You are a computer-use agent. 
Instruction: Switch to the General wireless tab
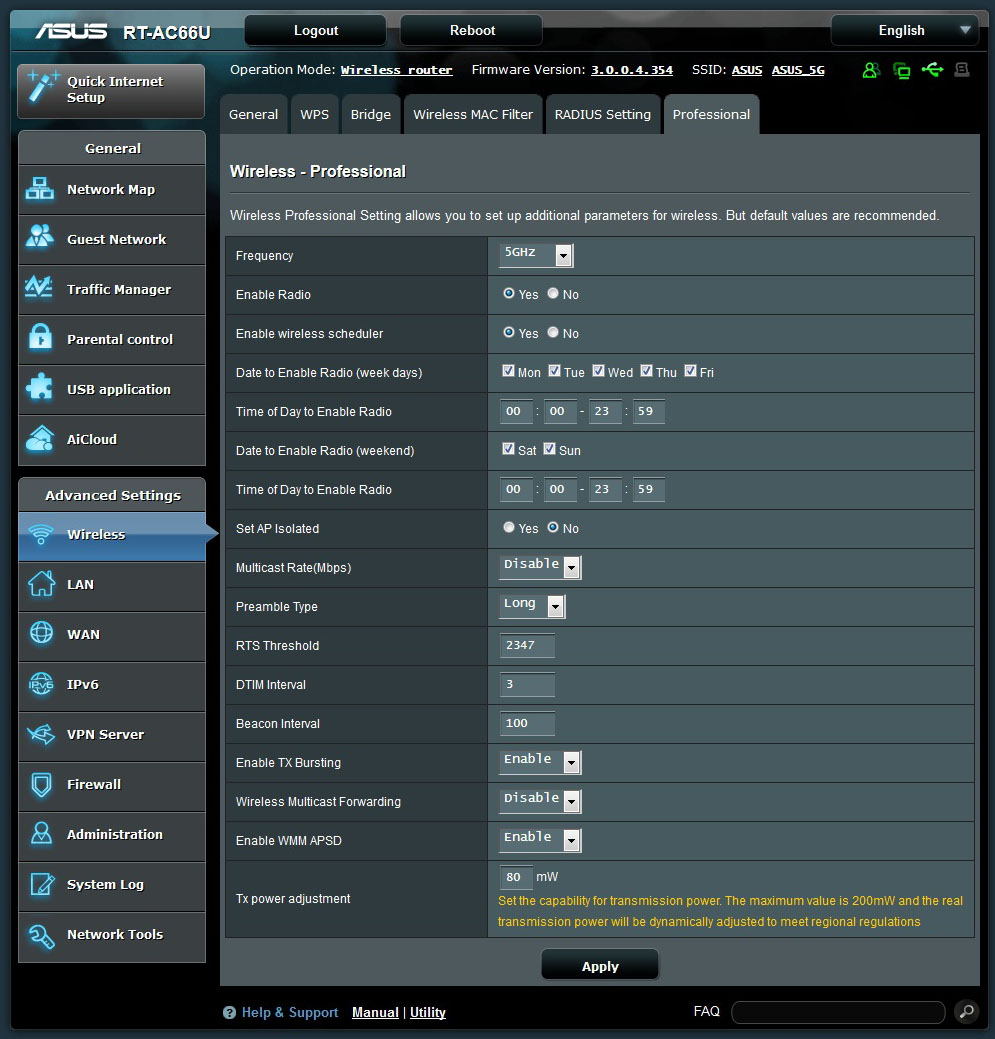(254, 115)
